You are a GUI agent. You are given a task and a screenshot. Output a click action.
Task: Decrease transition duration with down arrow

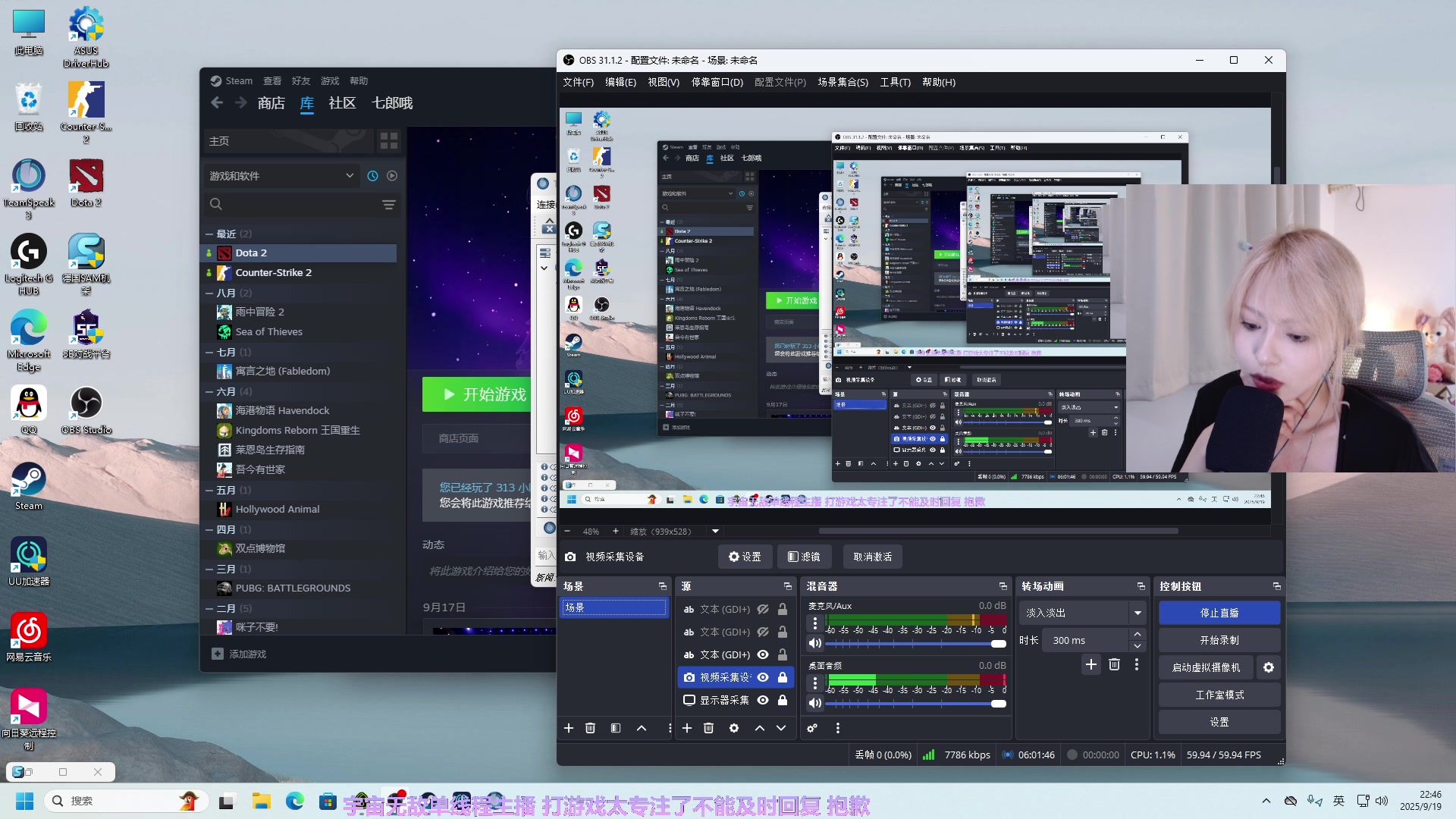[1137, 646]
